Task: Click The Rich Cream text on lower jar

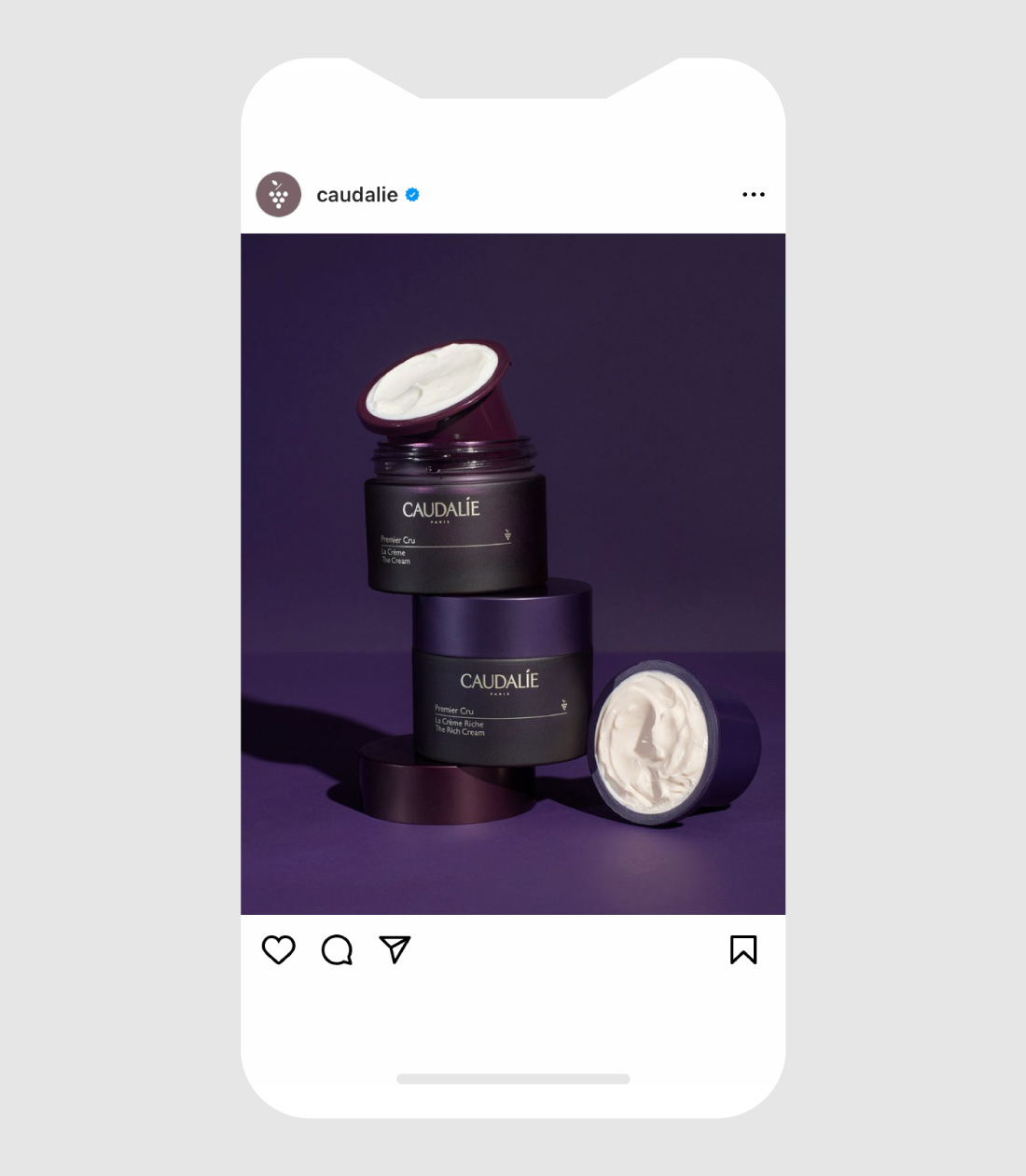Action: pyautogui.click(x=460, y=732)
